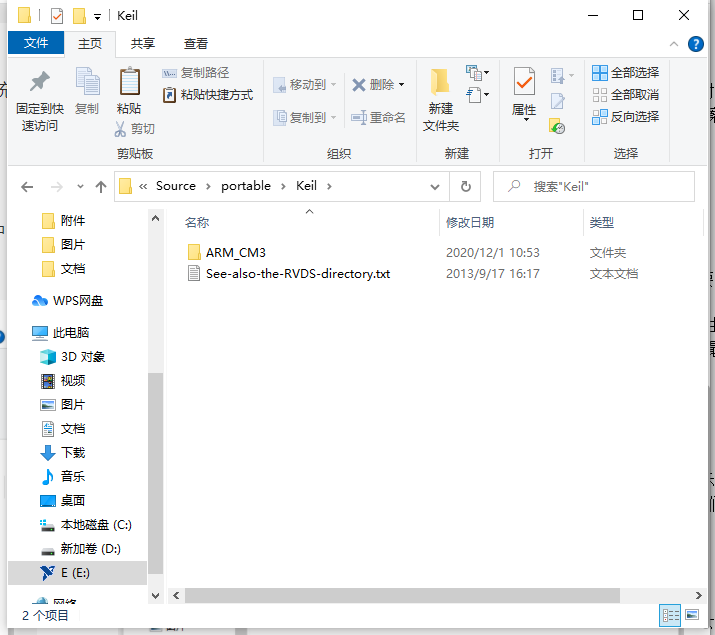715x635 pixels.
Task: Collapse the ribbon with chevron arrow
Action: coord(674,44)
